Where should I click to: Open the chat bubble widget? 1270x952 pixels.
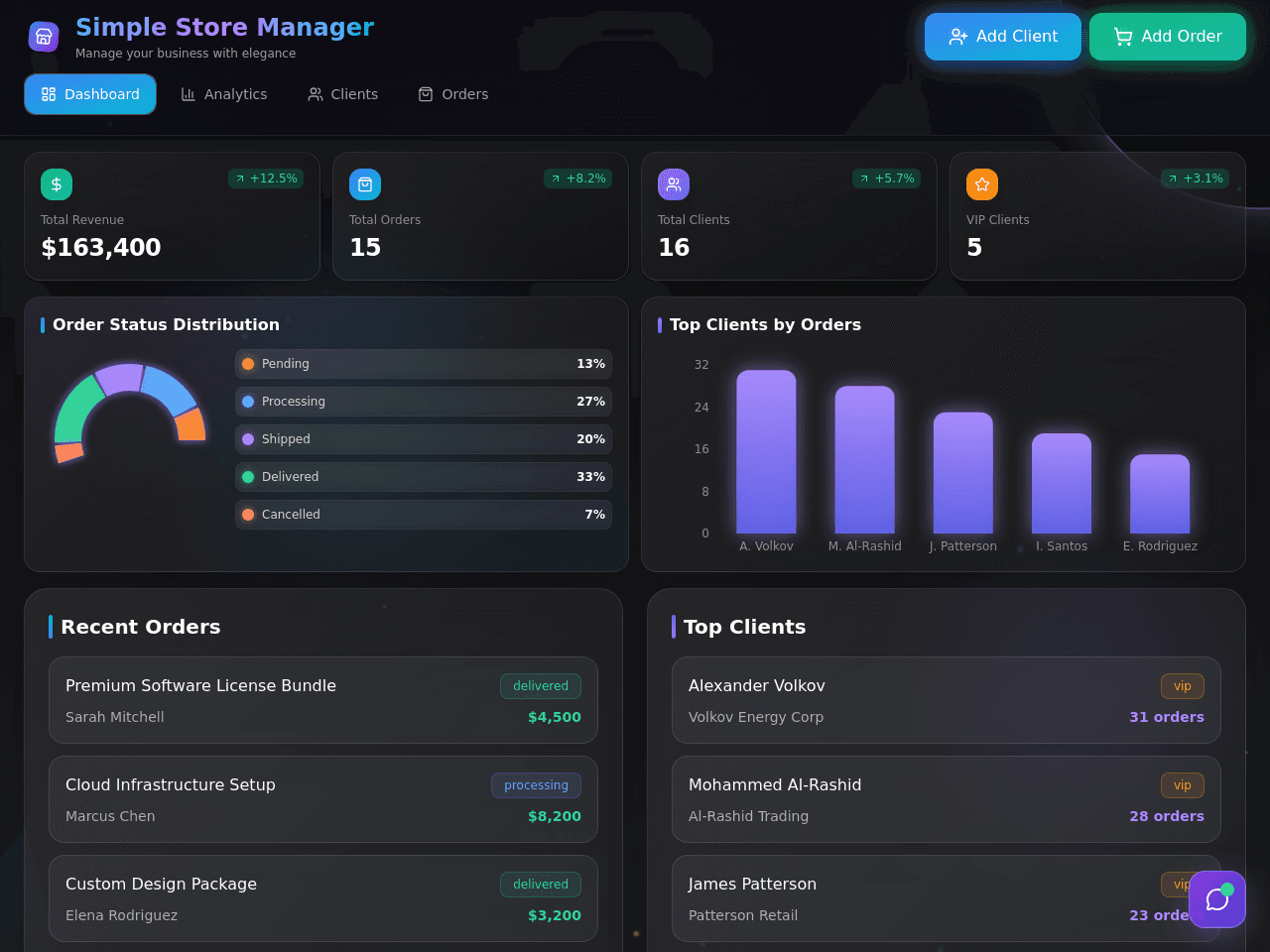pyautogui.click(x=1217, y=899)
